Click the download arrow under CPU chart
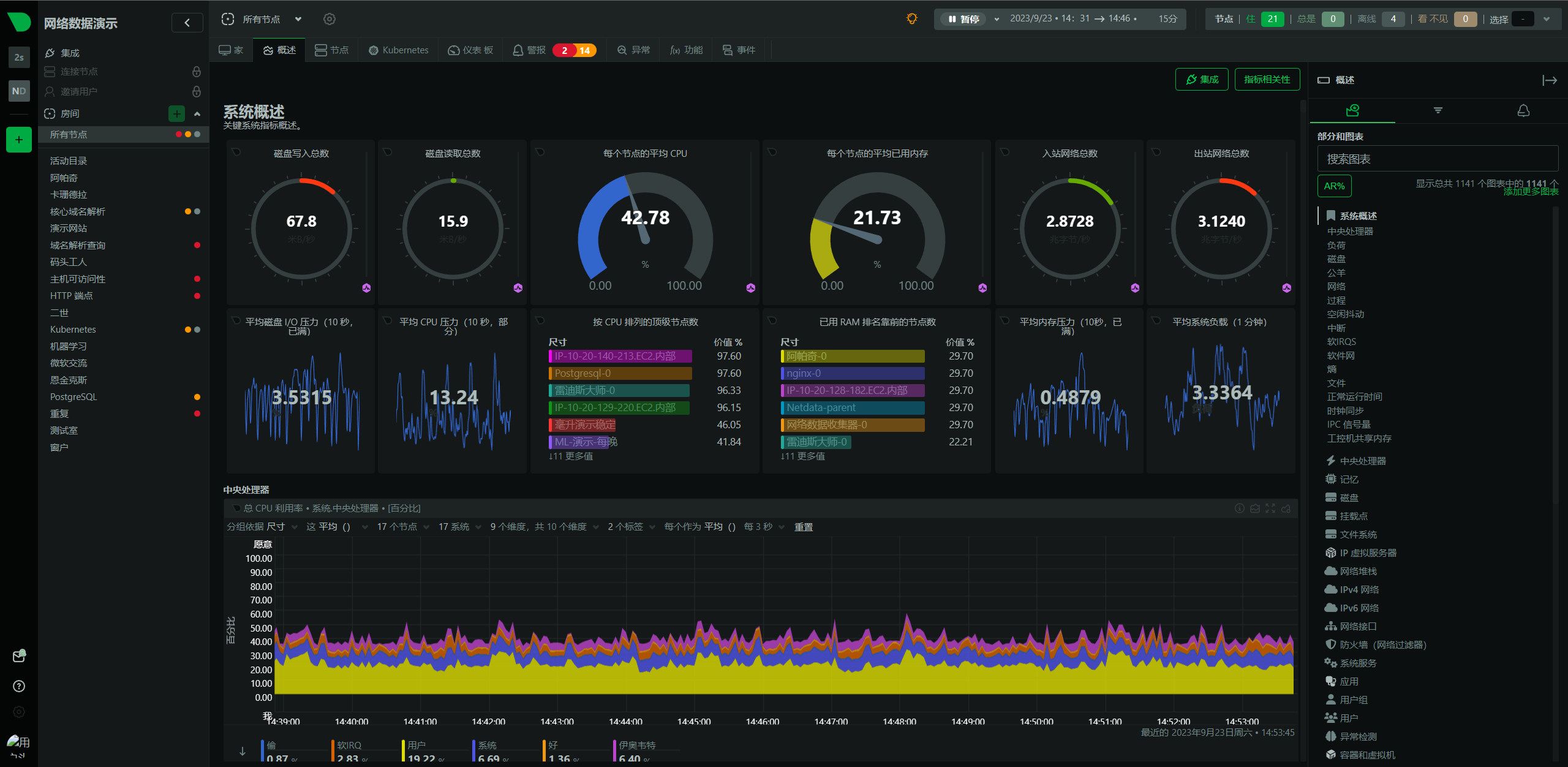This screenshot has height=767, width=1568. [243, 751]
